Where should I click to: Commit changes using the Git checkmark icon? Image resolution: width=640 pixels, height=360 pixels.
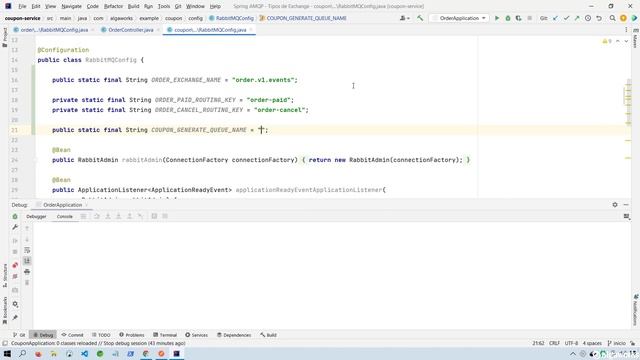pyautogui.click(x=566, y=18)
